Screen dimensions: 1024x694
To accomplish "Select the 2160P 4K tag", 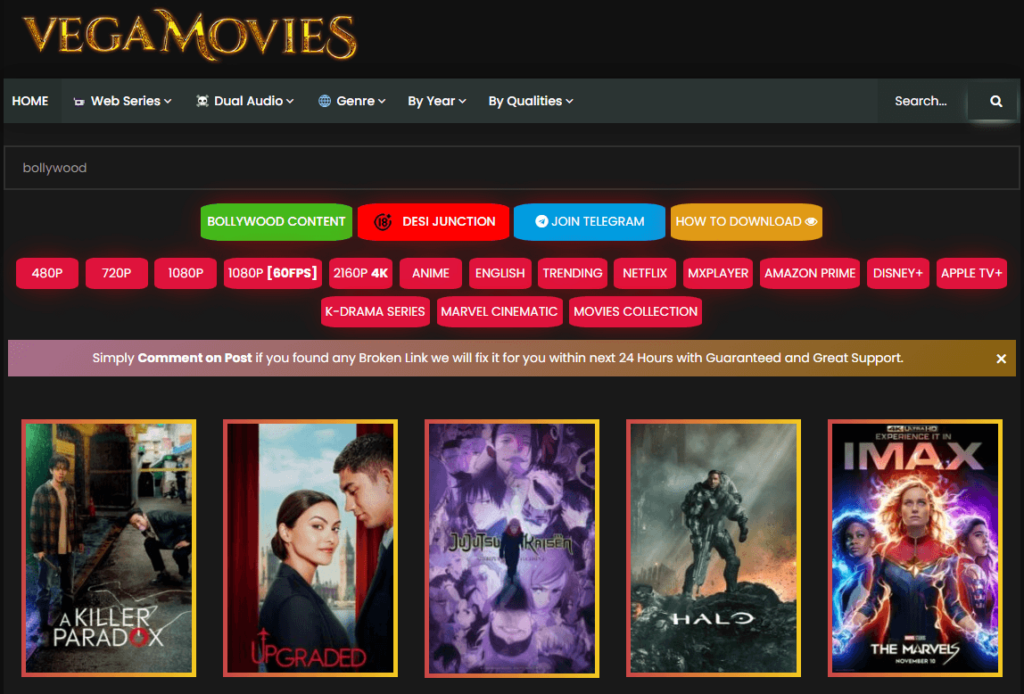I will [360, 273].
